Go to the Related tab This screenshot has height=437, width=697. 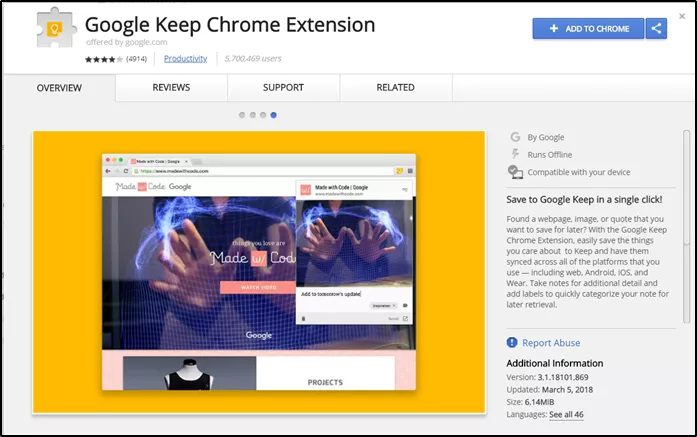point(395,88)
